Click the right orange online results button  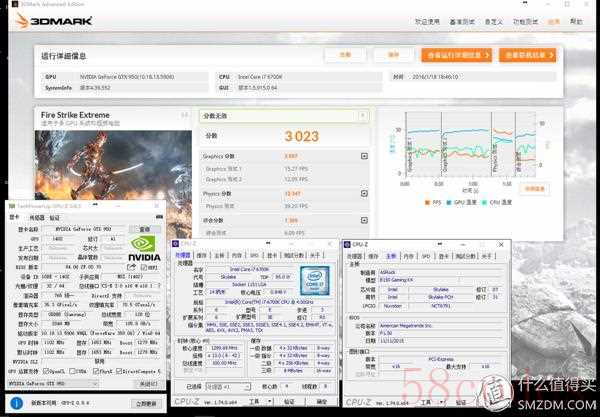pyautogui.click(x=527, y=55)
